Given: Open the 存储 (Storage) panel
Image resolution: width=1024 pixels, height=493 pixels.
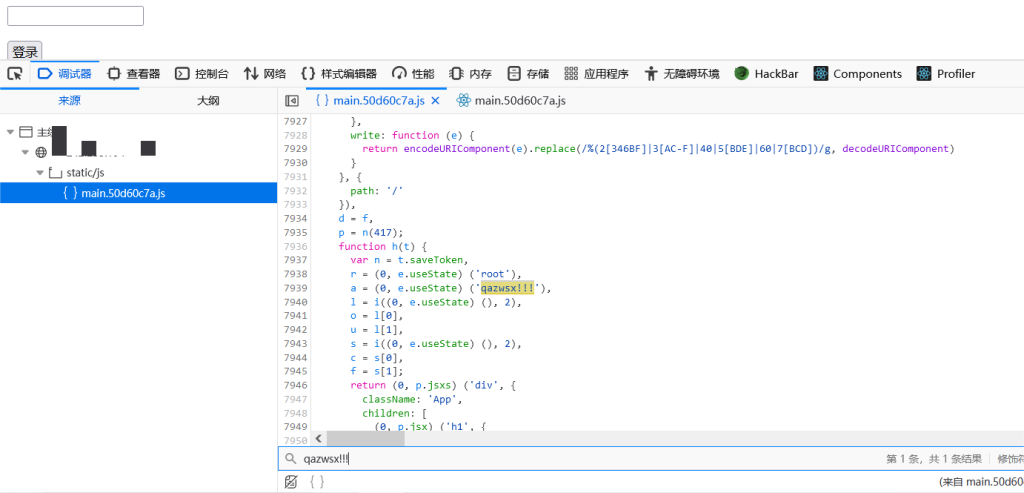Looking at the screenshot, I should [528, 73].
